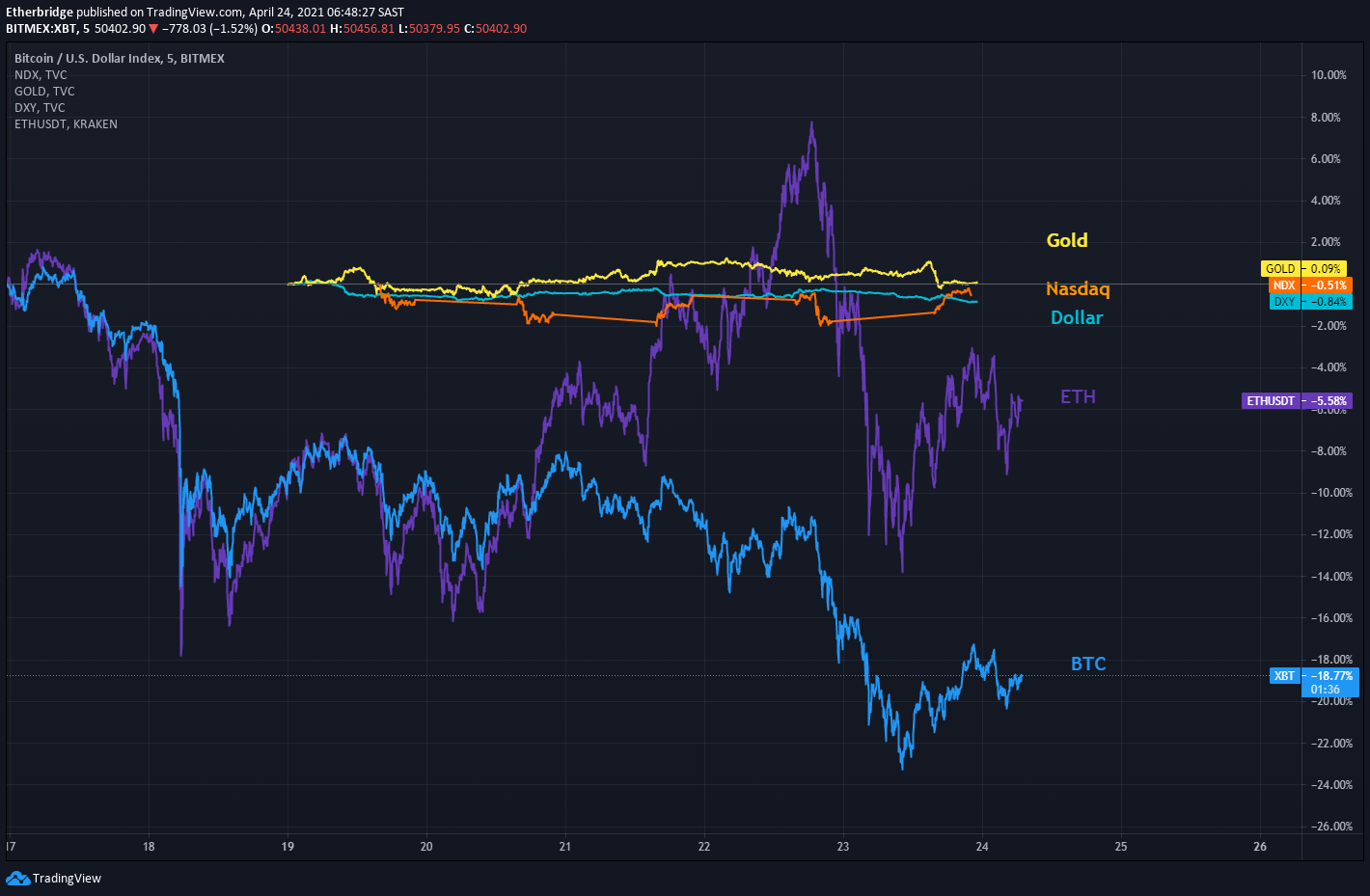This screenshot has width=1370, height=896.
Task: Click the −24.00% price axis label
Action: point(1331,785)
